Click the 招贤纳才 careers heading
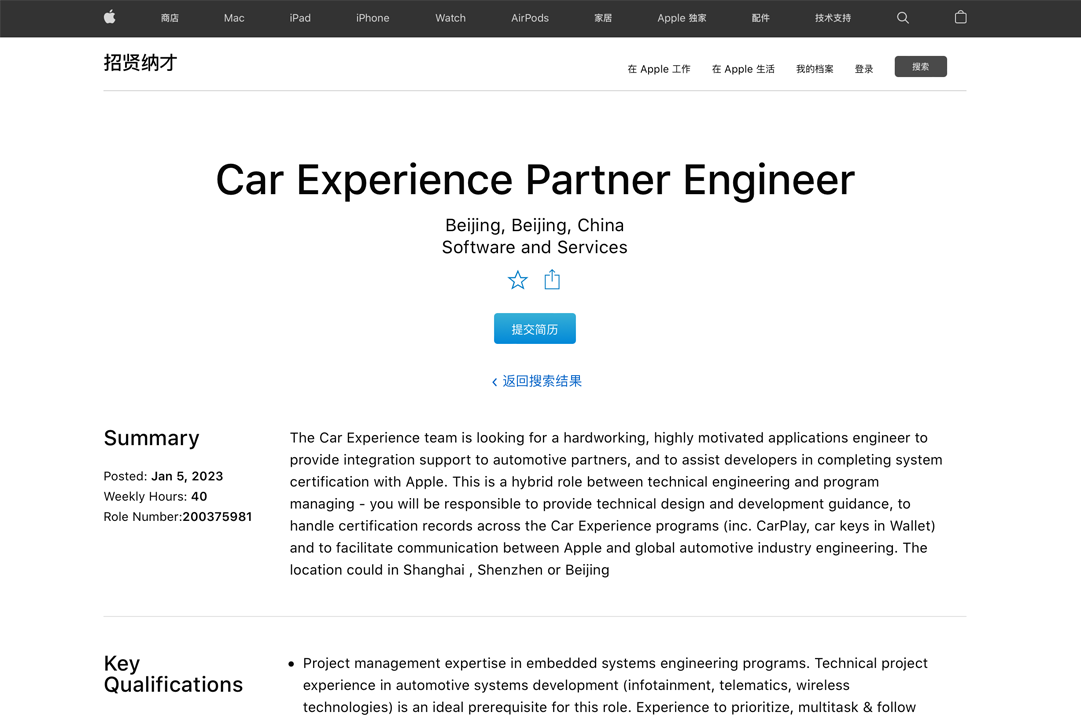Image resolution: width=1081 pixels, height=721 pixels. pos(141,63)
